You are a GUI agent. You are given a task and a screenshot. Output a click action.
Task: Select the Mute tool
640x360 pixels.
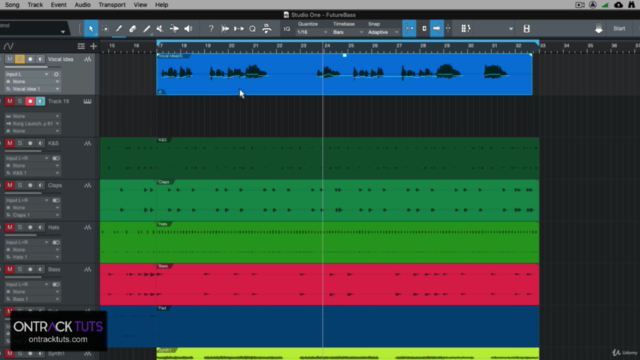click(x=160, y=29)
